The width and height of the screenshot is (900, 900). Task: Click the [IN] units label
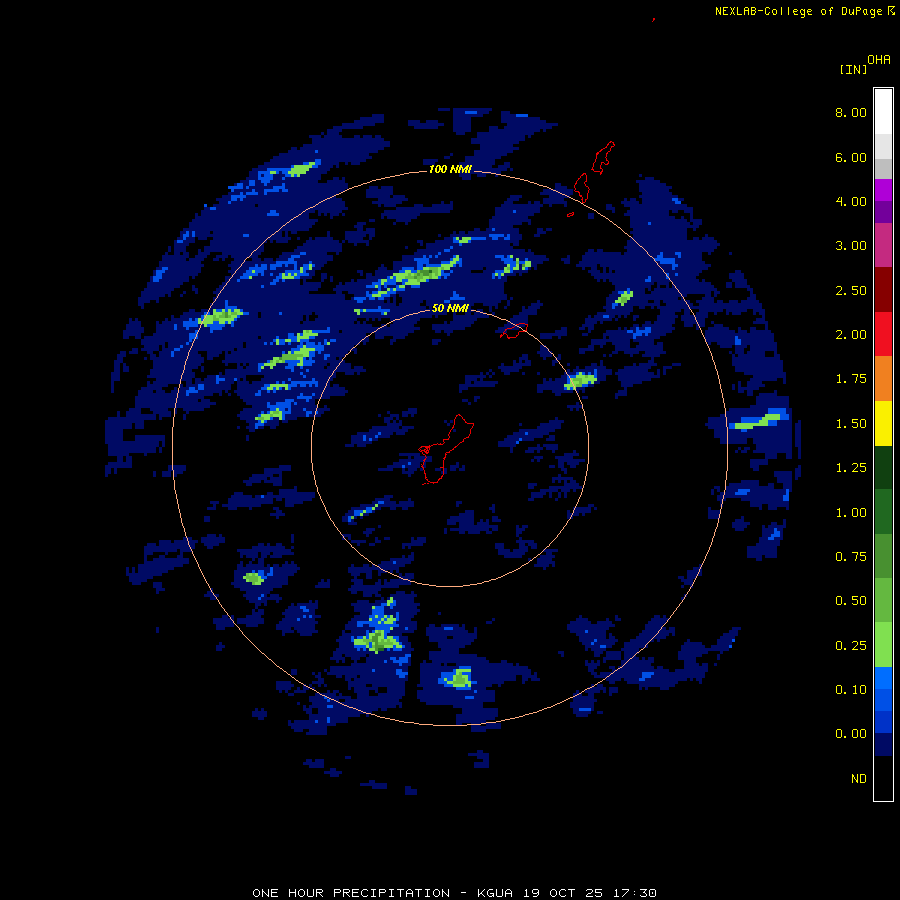point(852,69)
